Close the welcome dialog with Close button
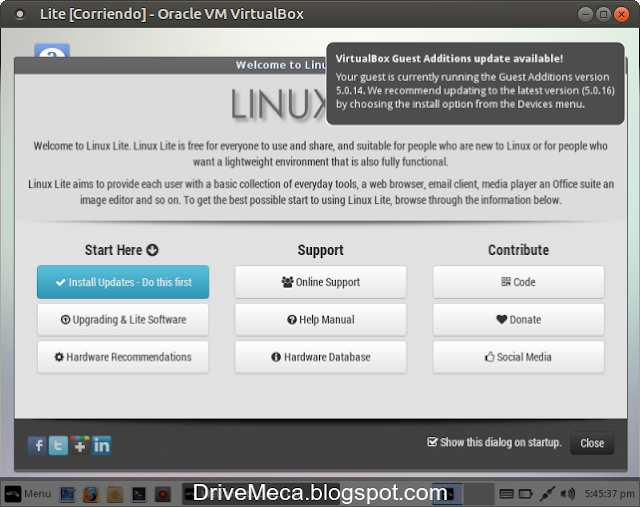Viewport: 640px width, 507px height. 592,443
